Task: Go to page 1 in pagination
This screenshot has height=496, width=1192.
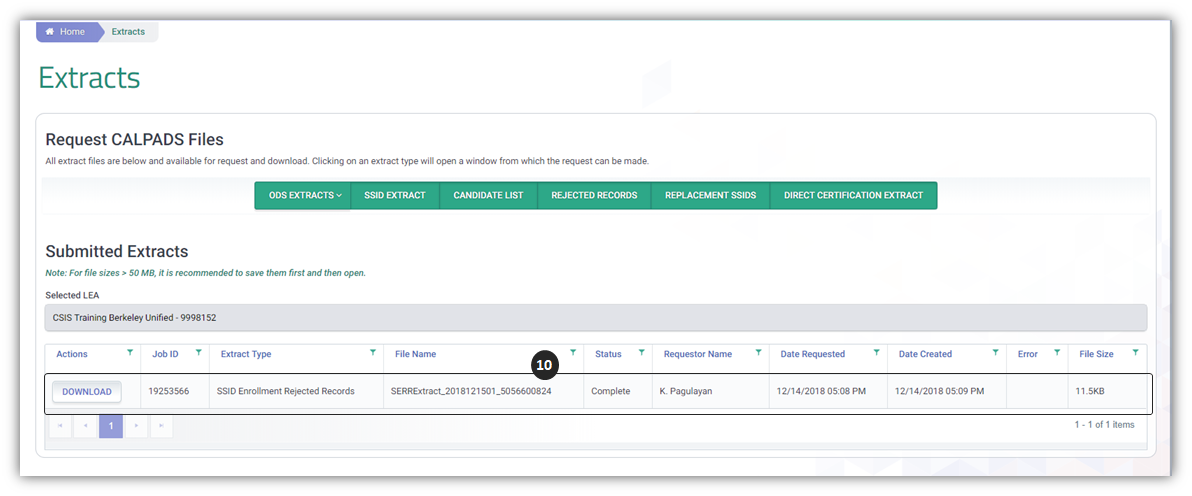Action: click(111, 427)
